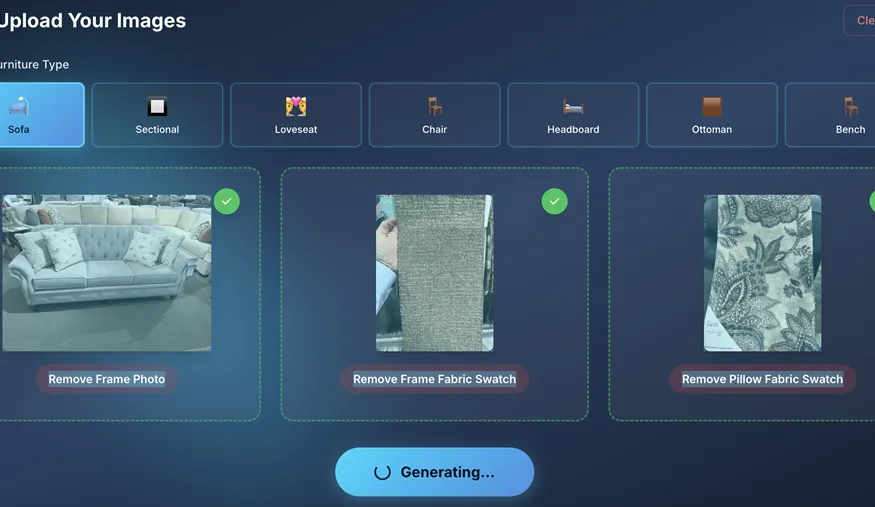Choose the Sectional furniture icon

[x=157, y=106]
